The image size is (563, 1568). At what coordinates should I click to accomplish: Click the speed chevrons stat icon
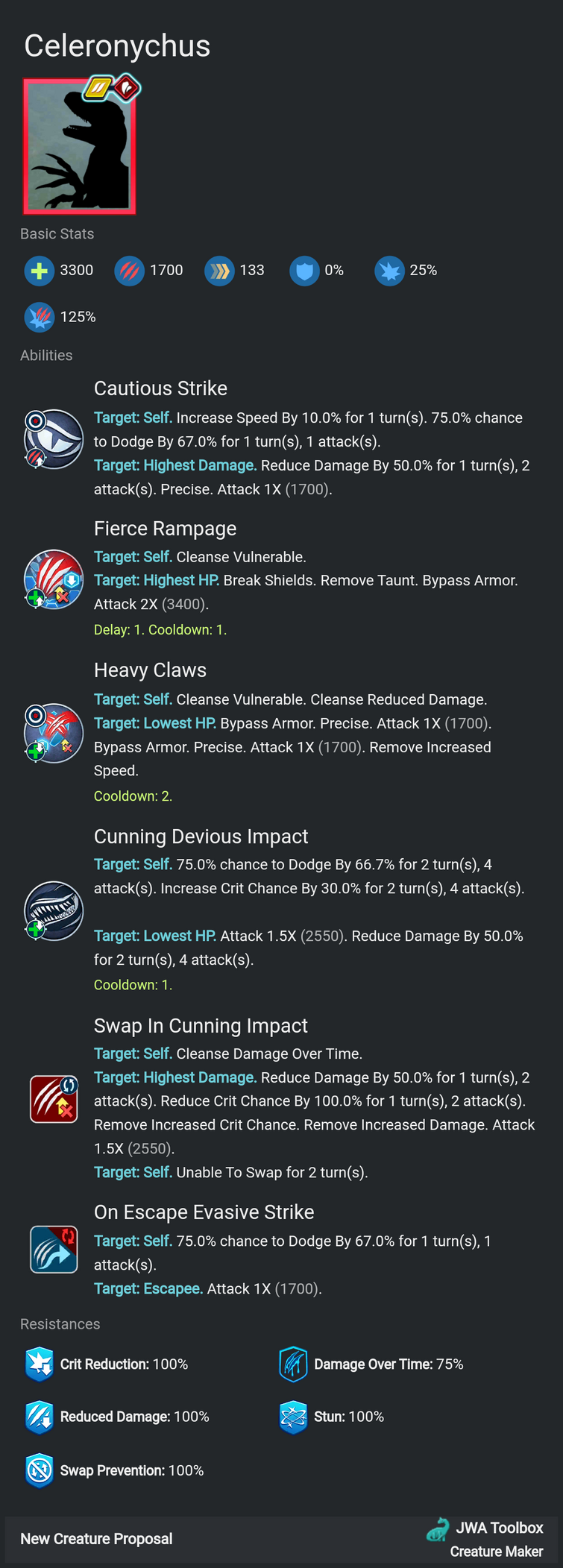pos(219,271)
